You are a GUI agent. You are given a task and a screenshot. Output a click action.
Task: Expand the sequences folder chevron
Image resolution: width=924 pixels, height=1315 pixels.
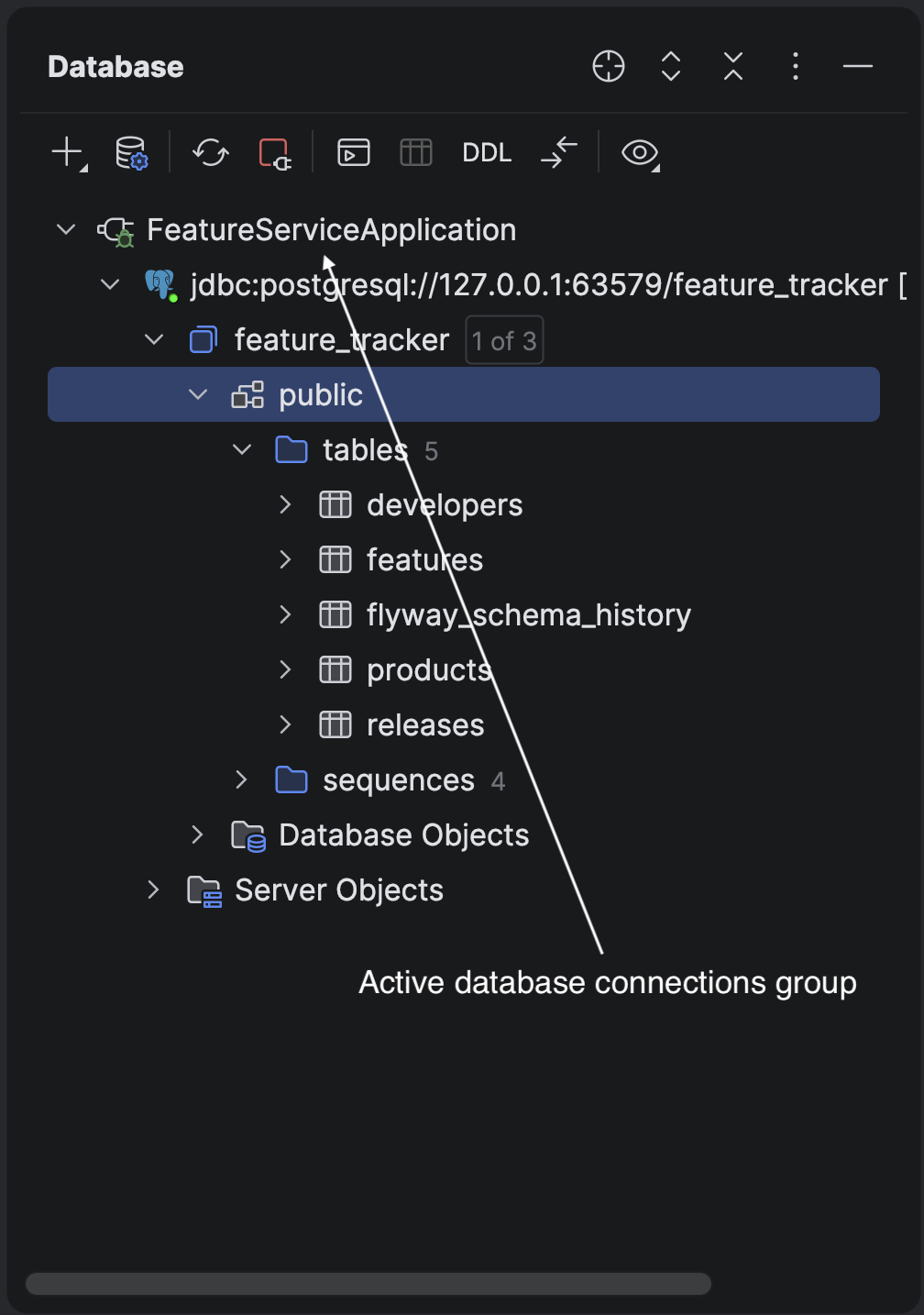pyautogui.click(x=241, y=779)
